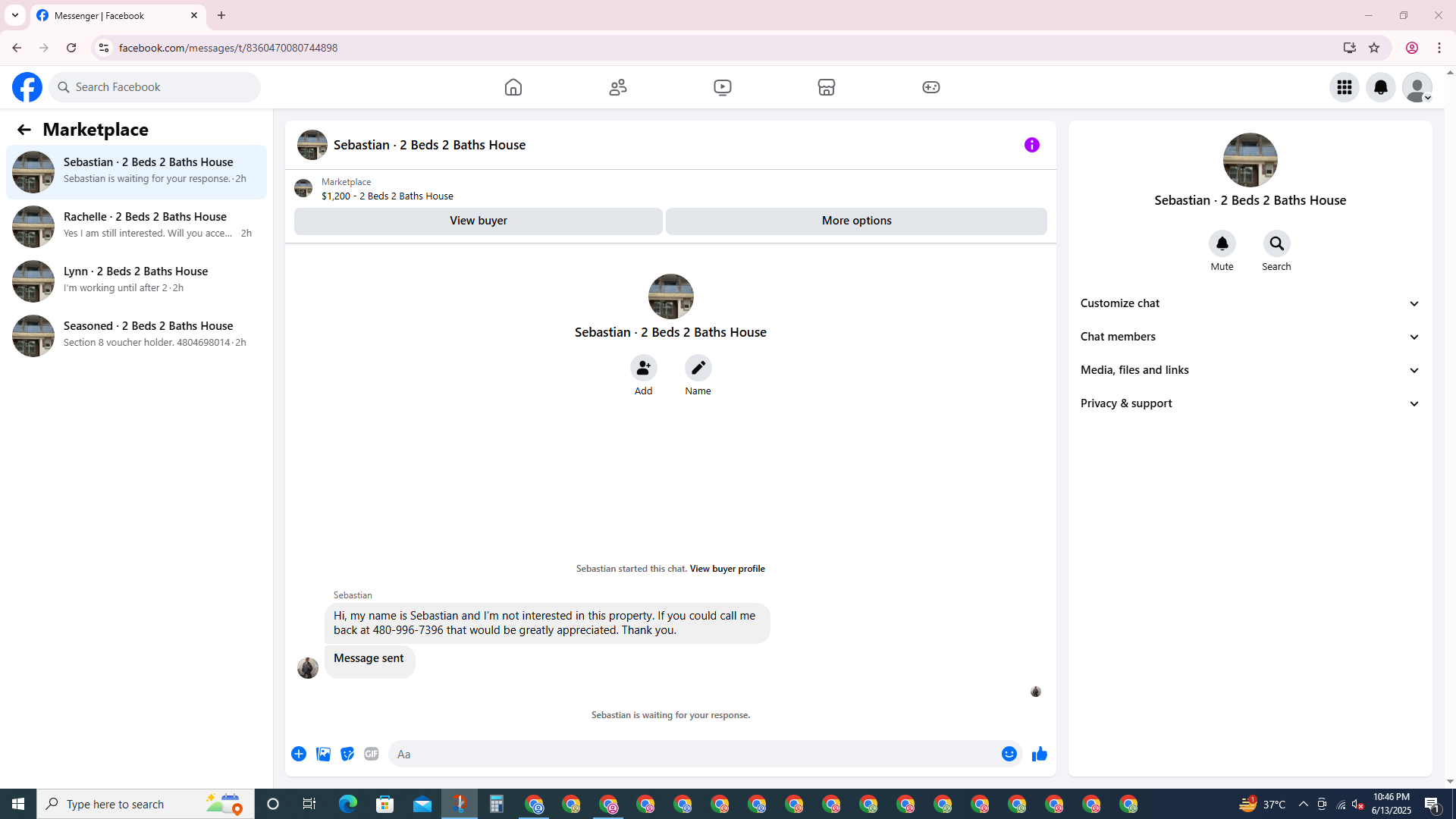Open the tab search dropdown
The height and width of the screenshot is (819, 1456).
pyautogui.click(x=15, y=15)
